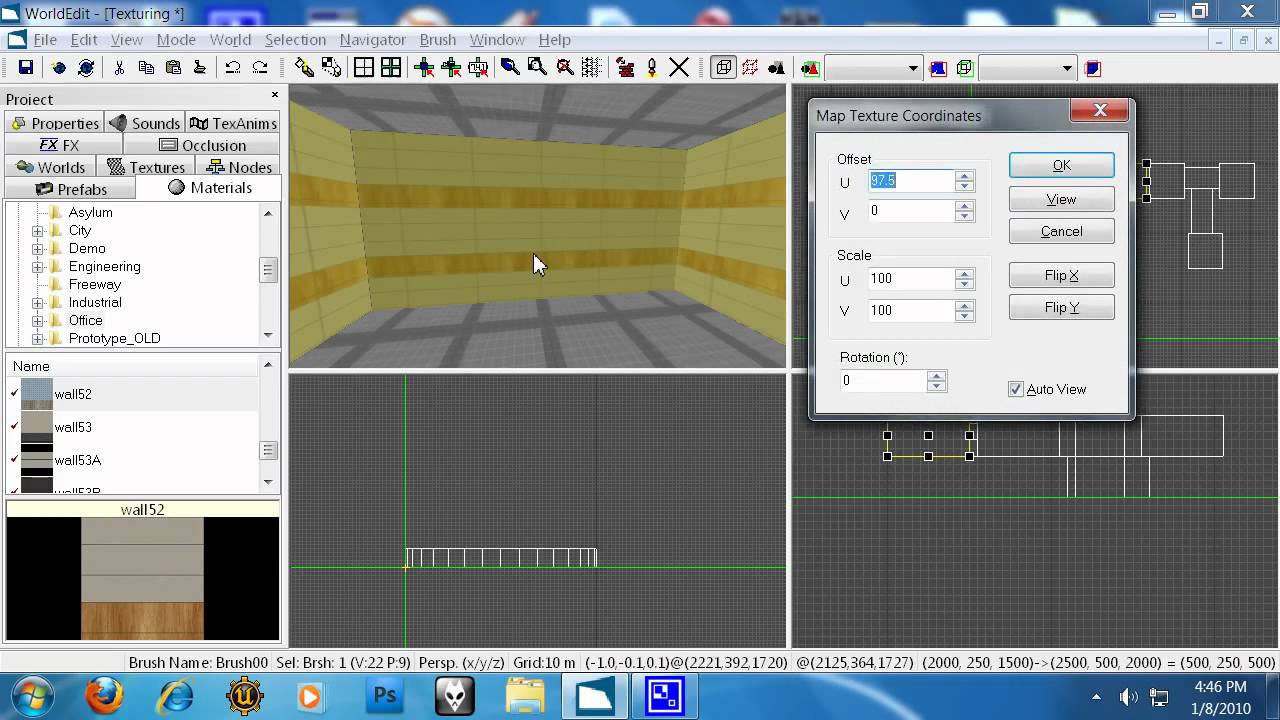The image size is (1280, 720).
Task: Expand the Engineering folder node
Action: click(x=38, y=266)
